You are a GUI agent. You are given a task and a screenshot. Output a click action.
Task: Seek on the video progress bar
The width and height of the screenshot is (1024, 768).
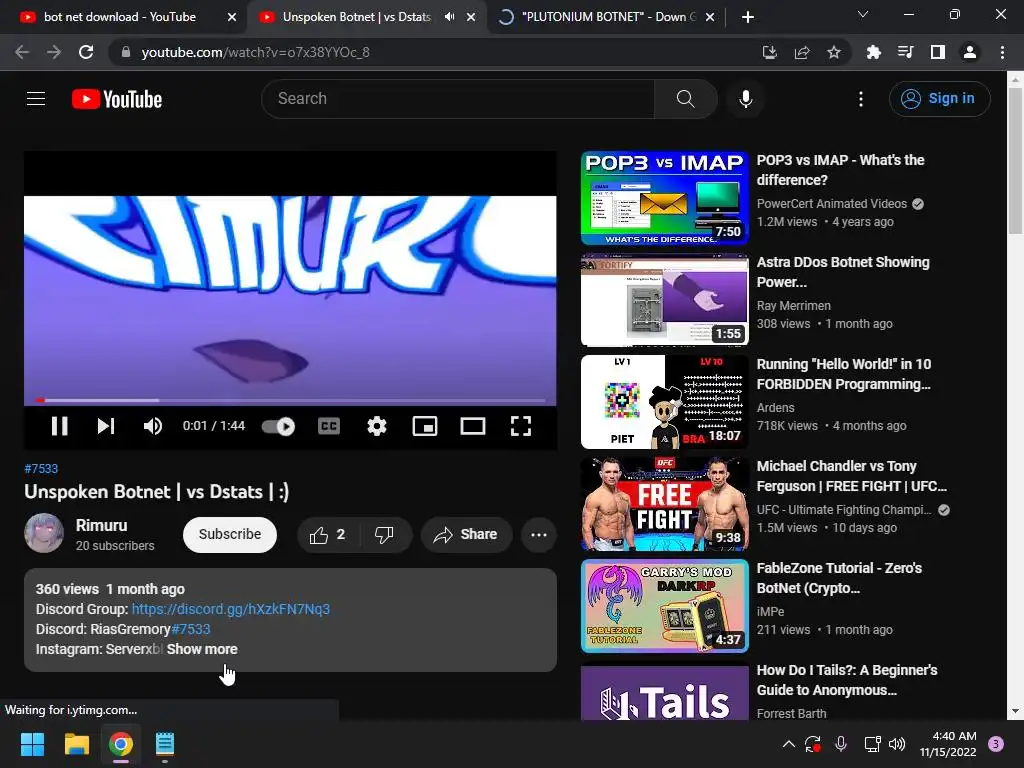(x=290, y=400)
